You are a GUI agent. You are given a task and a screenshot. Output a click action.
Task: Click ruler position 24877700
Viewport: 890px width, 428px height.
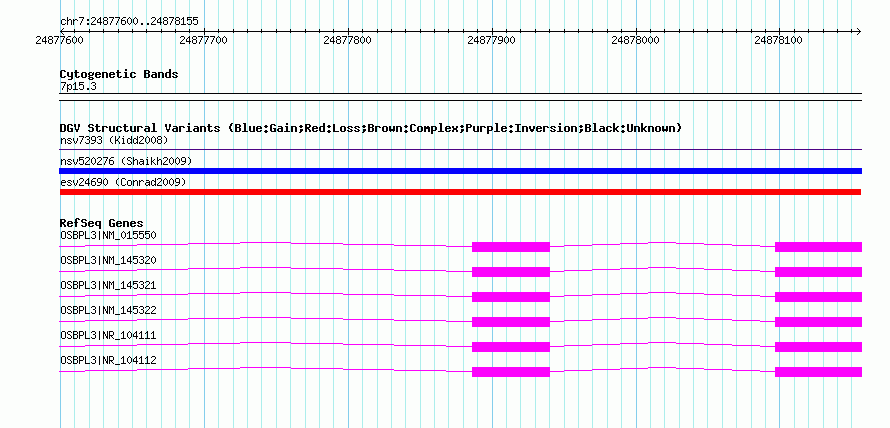click(x=203, y=40)
